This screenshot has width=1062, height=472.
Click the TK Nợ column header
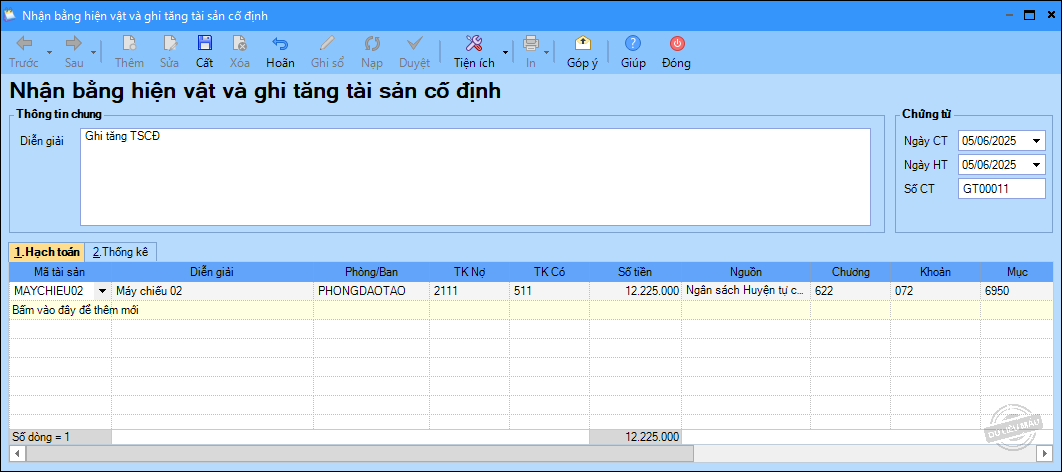click(469, 272)
